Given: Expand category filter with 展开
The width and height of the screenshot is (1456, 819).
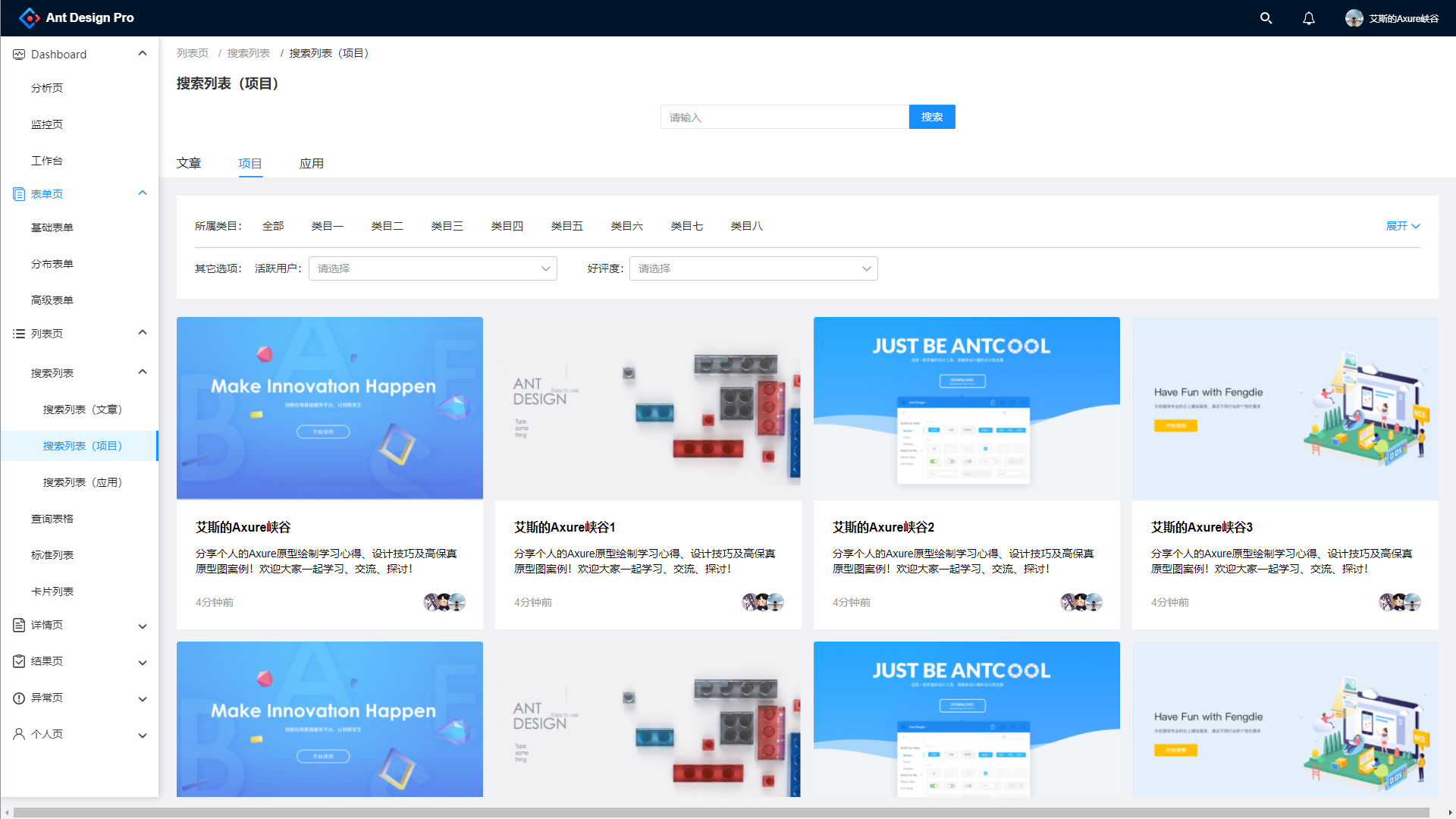Looking at the screenshot, I should click(x=1403, y=226).
